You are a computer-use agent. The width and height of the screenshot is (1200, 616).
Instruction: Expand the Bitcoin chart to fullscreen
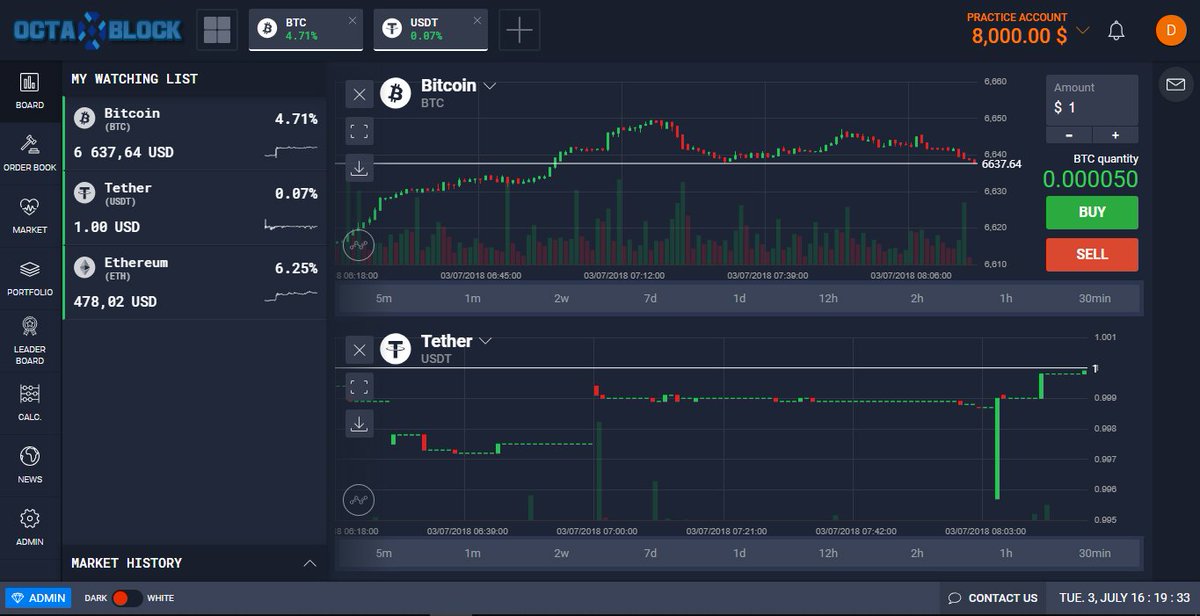360,131
